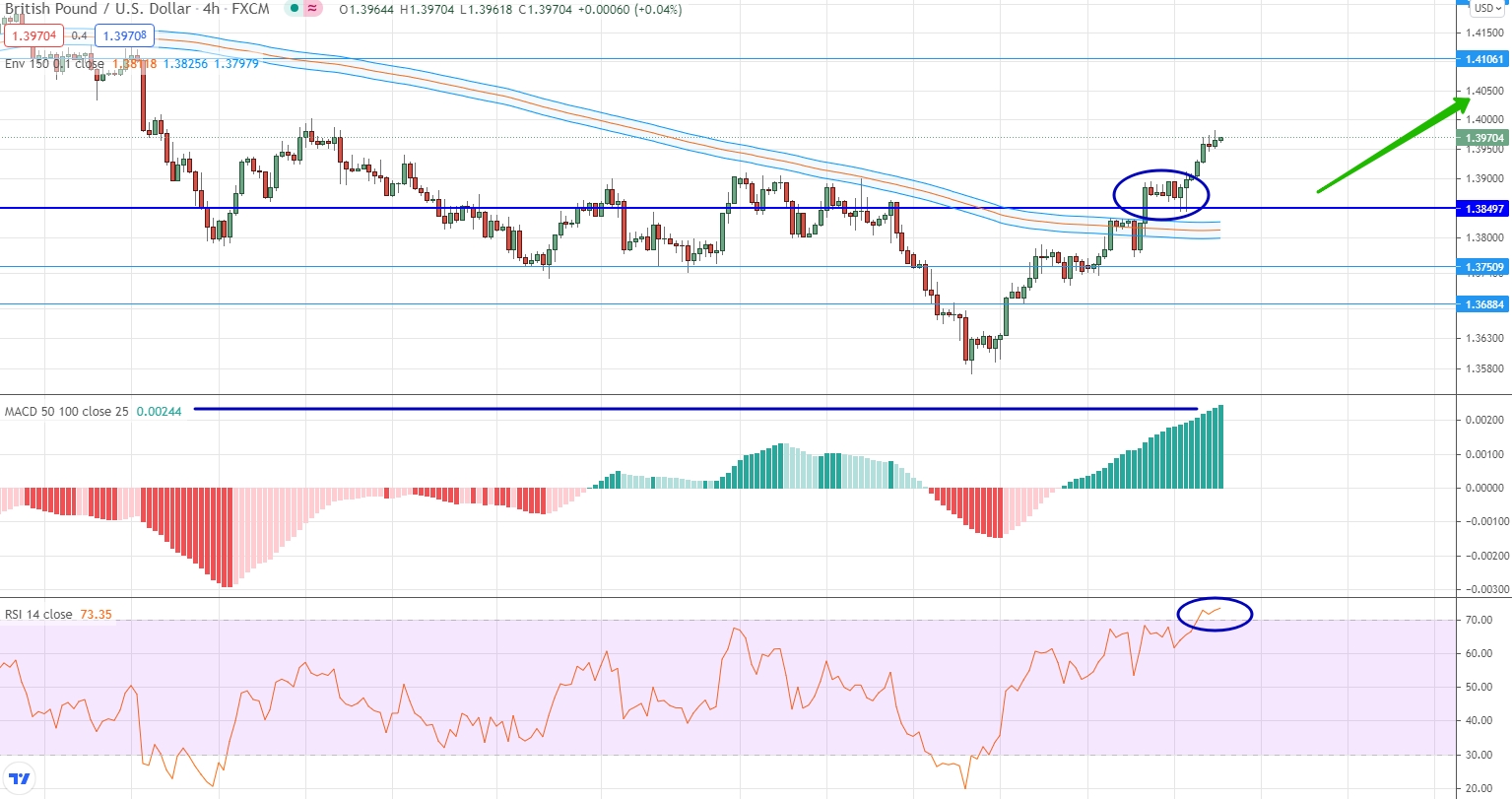Click the TradingView logo in the bottom corner
Screen dimensions: 1512x799
19,778
